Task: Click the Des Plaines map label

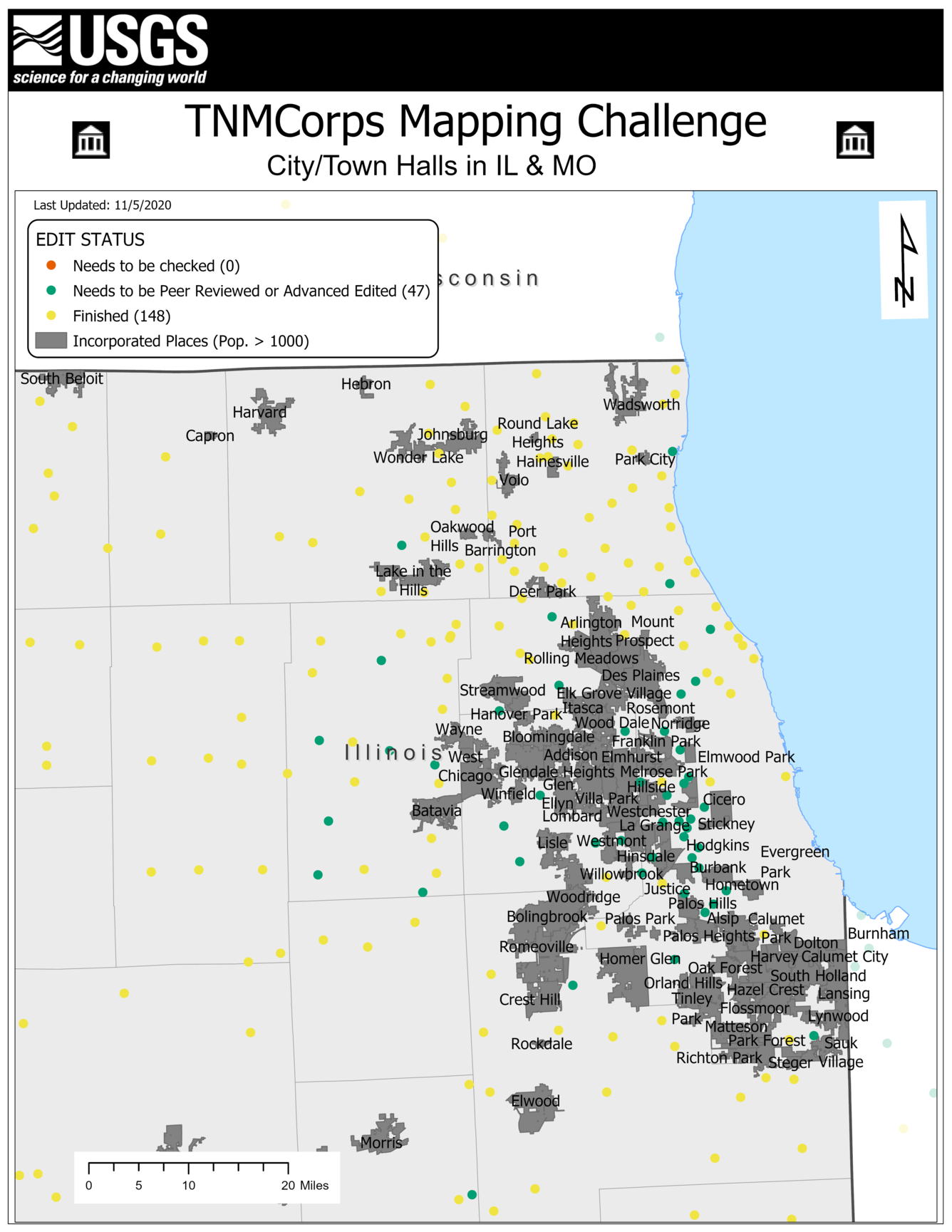Action: (641, 675)
